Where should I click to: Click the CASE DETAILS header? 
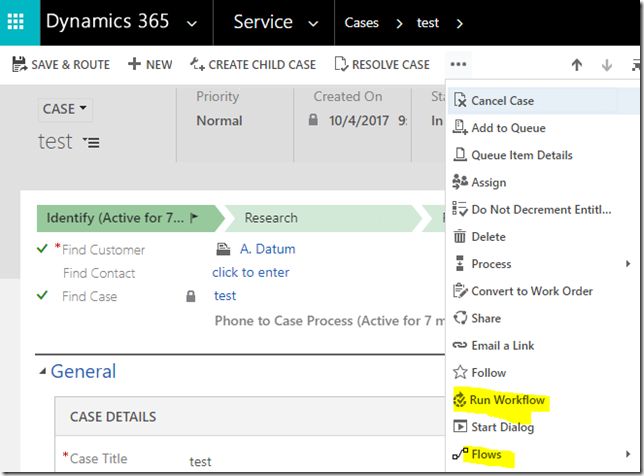pyautogui.click(x=113, y=417)
